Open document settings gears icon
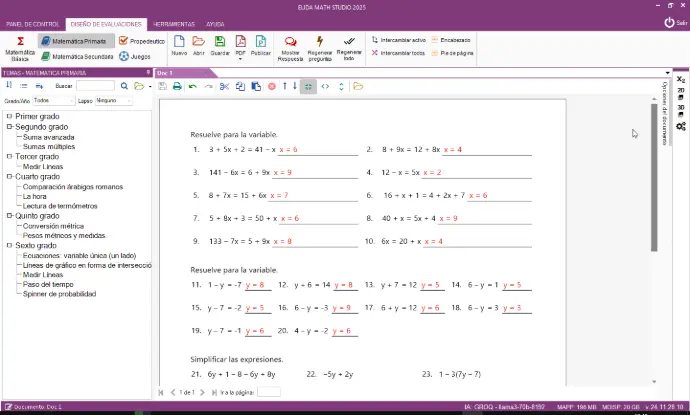Image resolution: width=690 pixels, height=415 pixels. (681, 126)
